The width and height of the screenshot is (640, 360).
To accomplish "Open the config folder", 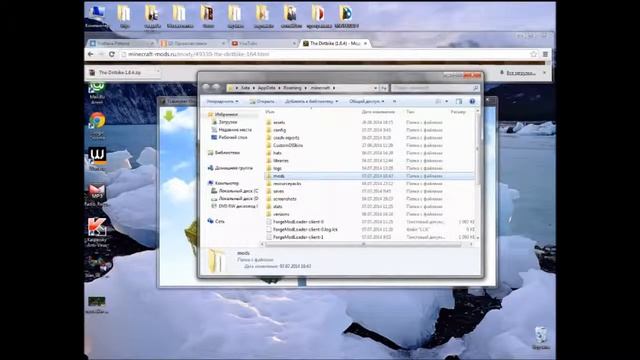I will click(x=279, y=130).
